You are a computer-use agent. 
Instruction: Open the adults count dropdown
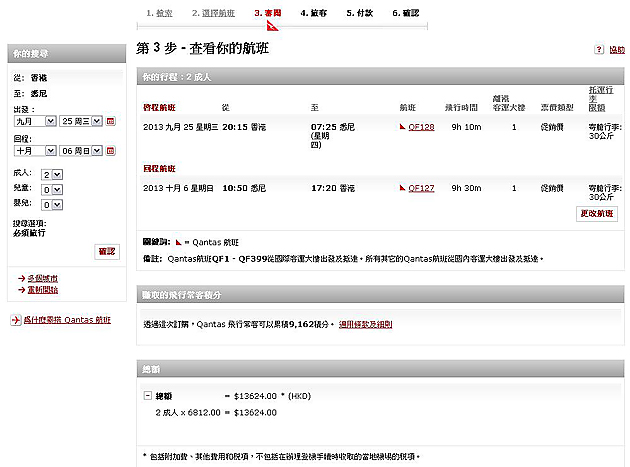pos(55,174)
